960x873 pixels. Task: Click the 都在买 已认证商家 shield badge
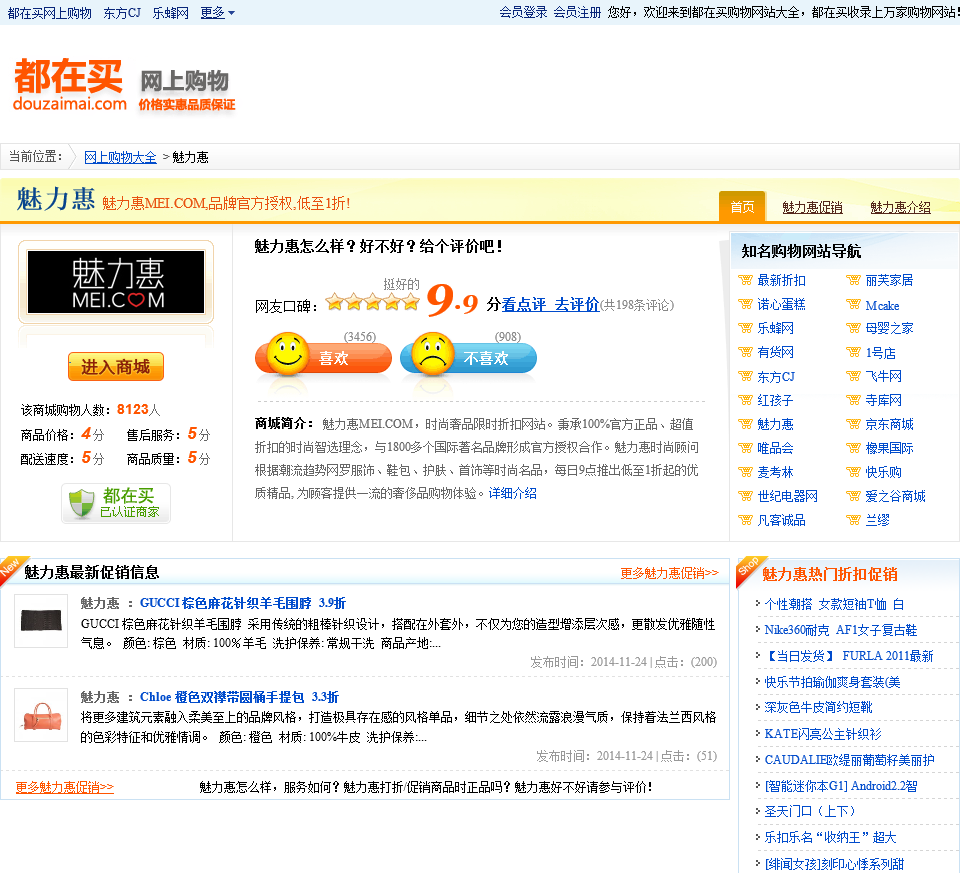click(116, 503)
